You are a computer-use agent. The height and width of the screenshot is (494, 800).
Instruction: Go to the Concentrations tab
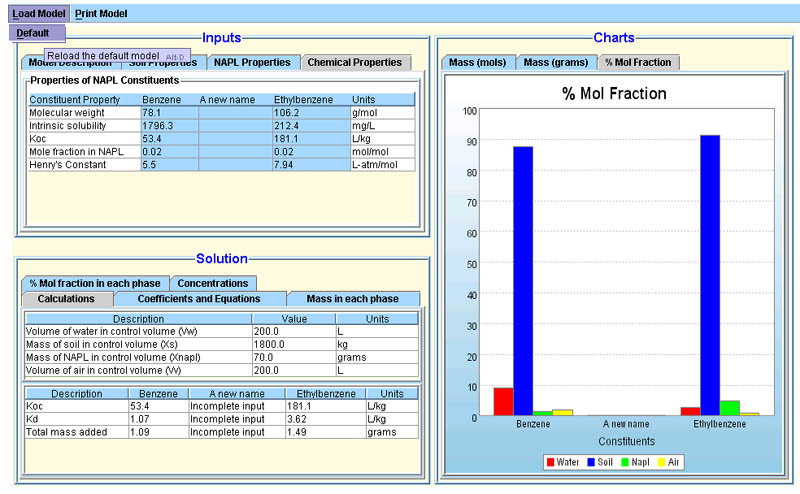pos(213,283)
